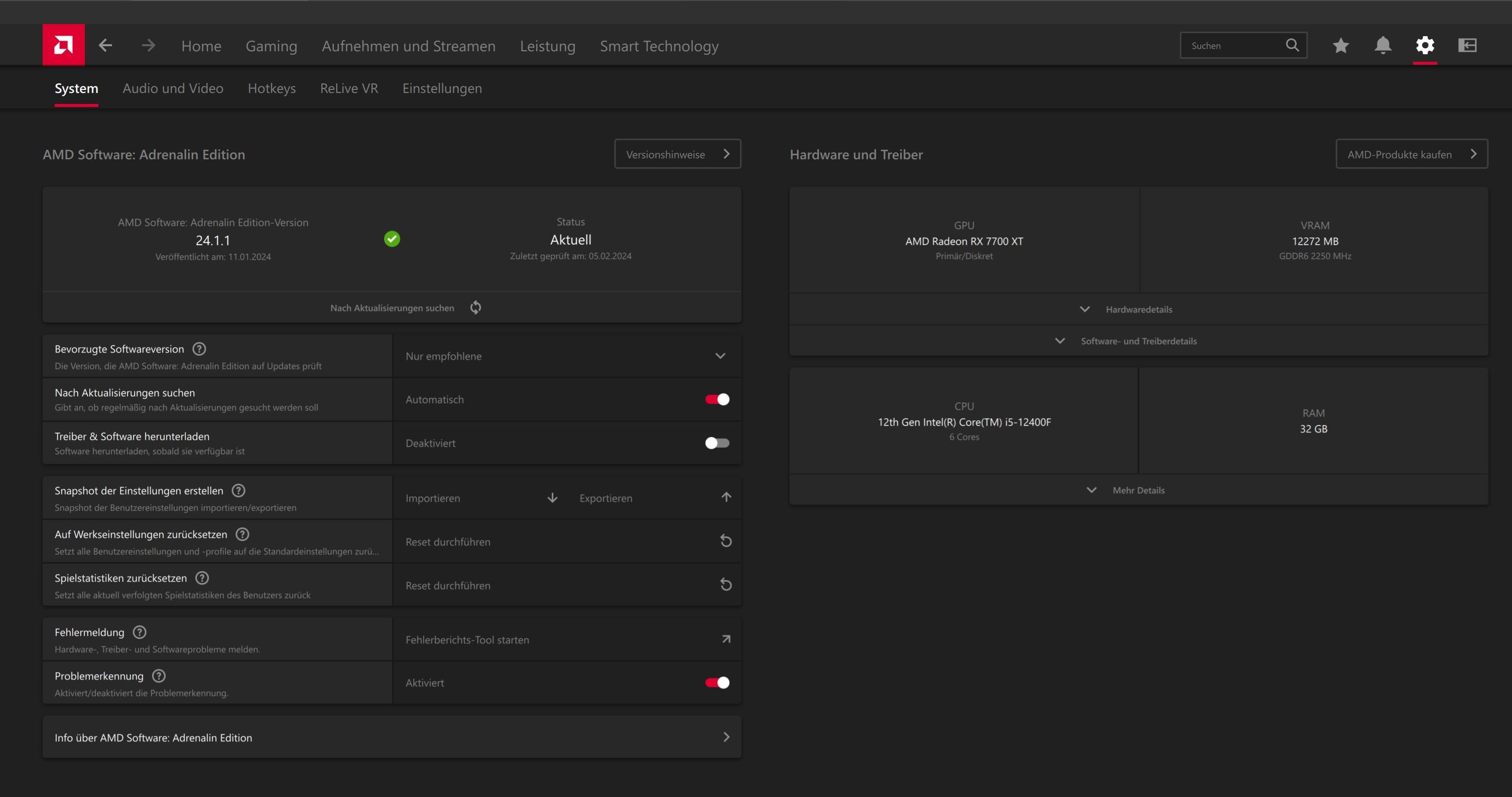Click the Aktuell status text
This screenshot has height=797, width=1512.
point(571,240)
